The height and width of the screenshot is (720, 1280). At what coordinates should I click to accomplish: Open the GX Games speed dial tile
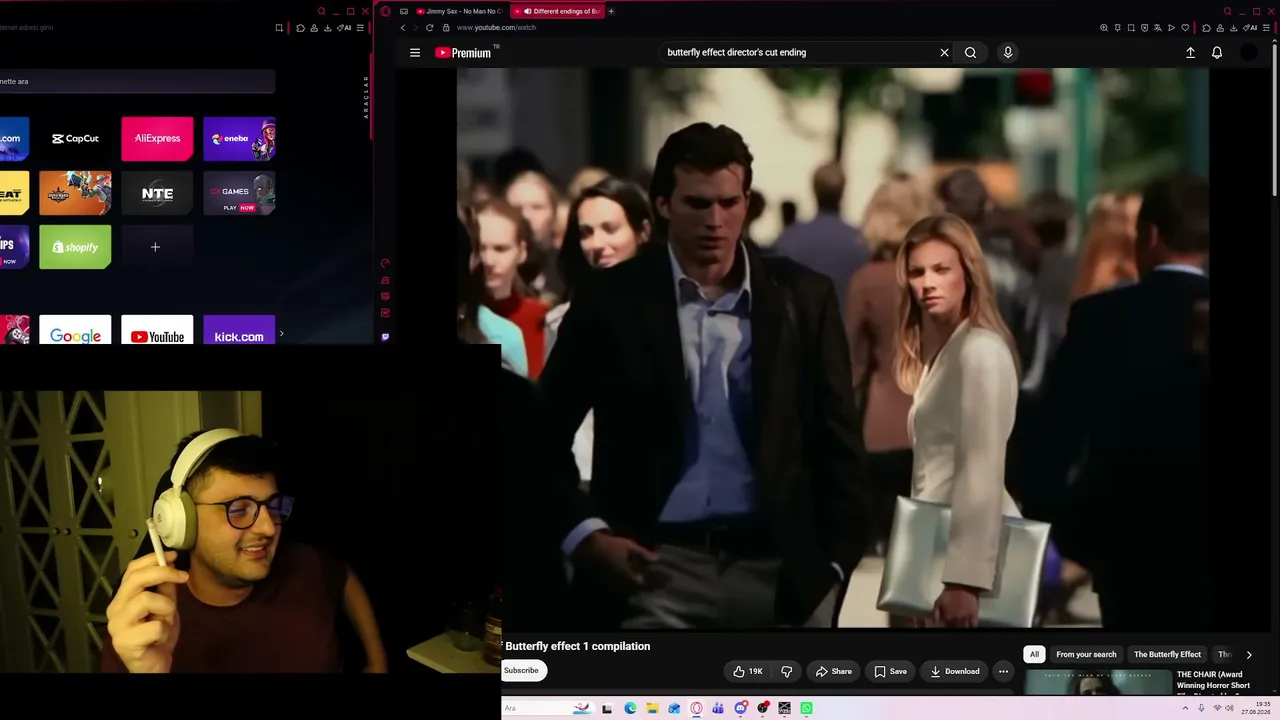(x=239, y=193)
